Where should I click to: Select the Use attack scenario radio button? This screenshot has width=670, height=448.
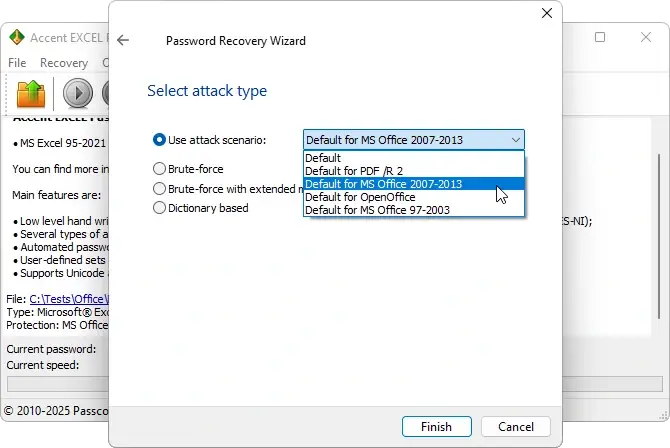pos(159,140)
